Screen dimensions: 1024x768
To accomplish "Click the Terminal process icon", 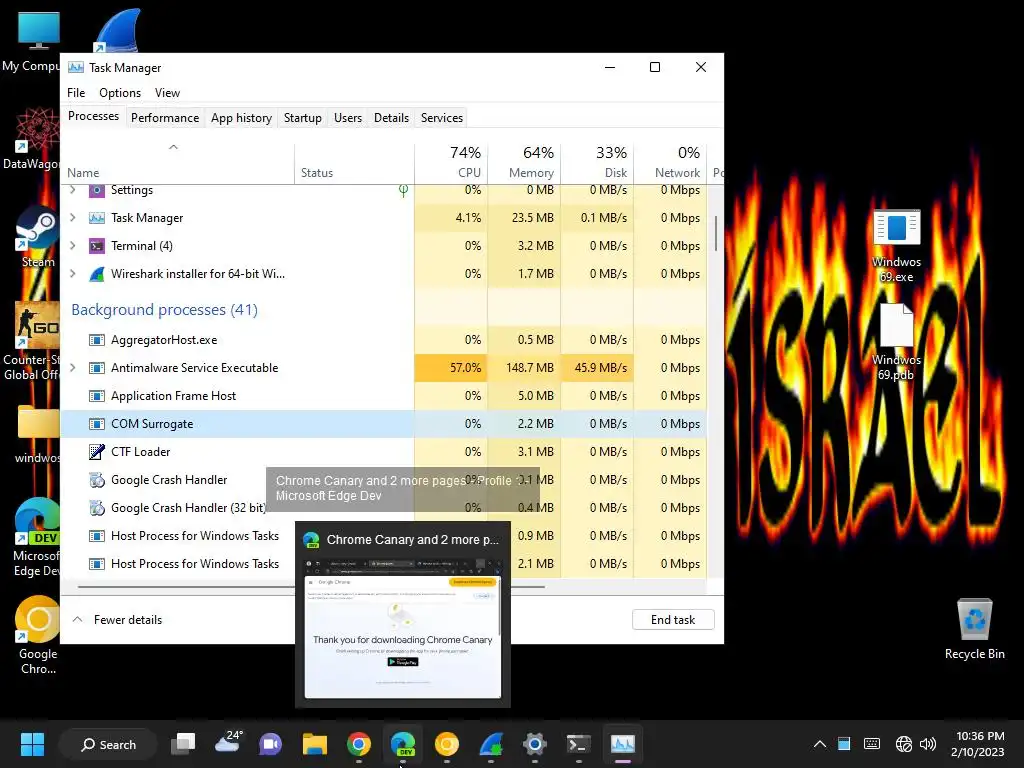I will click(x=97, y=246).
